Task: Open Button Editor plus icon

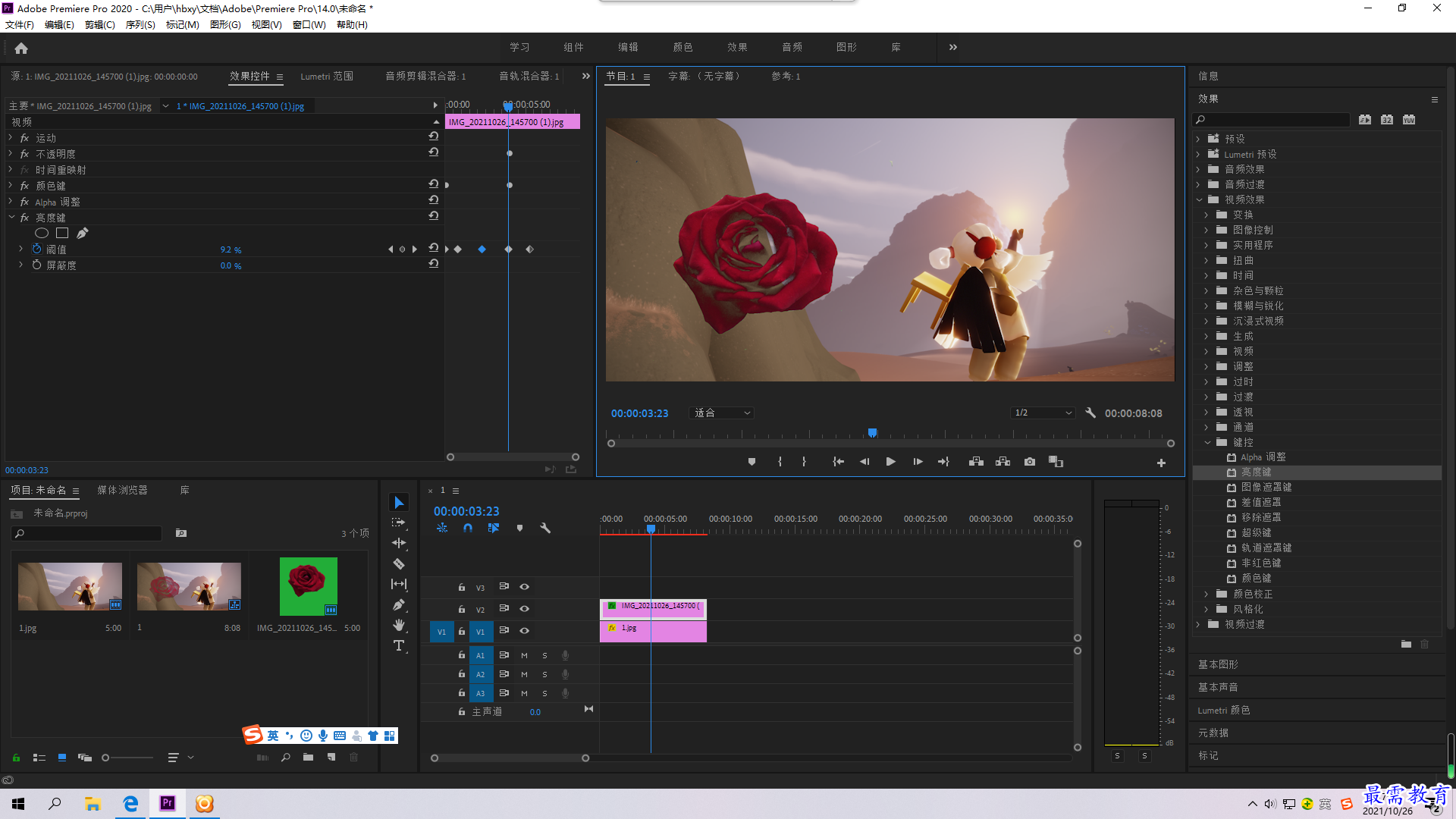Action: point(1161,463)
